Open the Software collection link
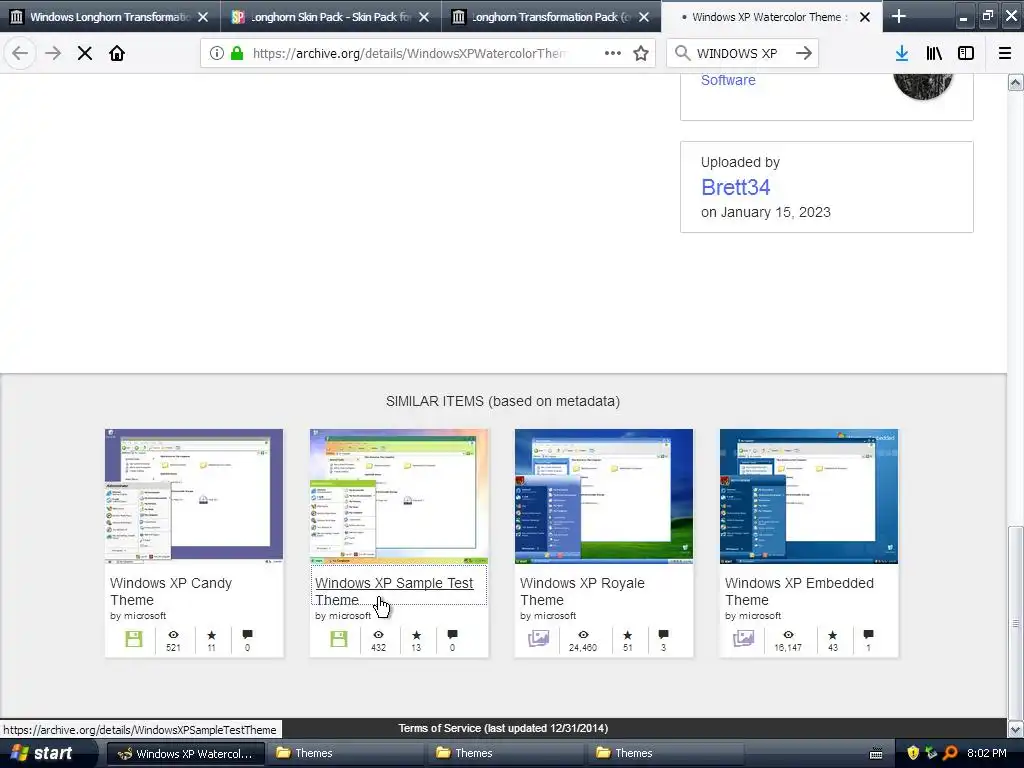Viewport: 1024px width, 768px height. click(728, 80)
